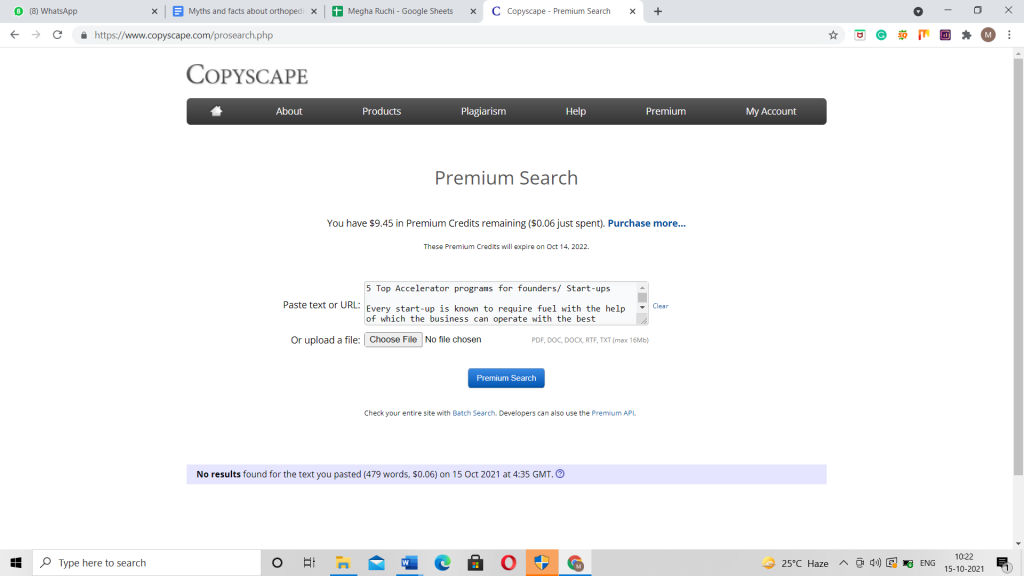Open the Grammarly extension icon
1024x576 pixels.
pyautogui.click(x=881, y=34)
